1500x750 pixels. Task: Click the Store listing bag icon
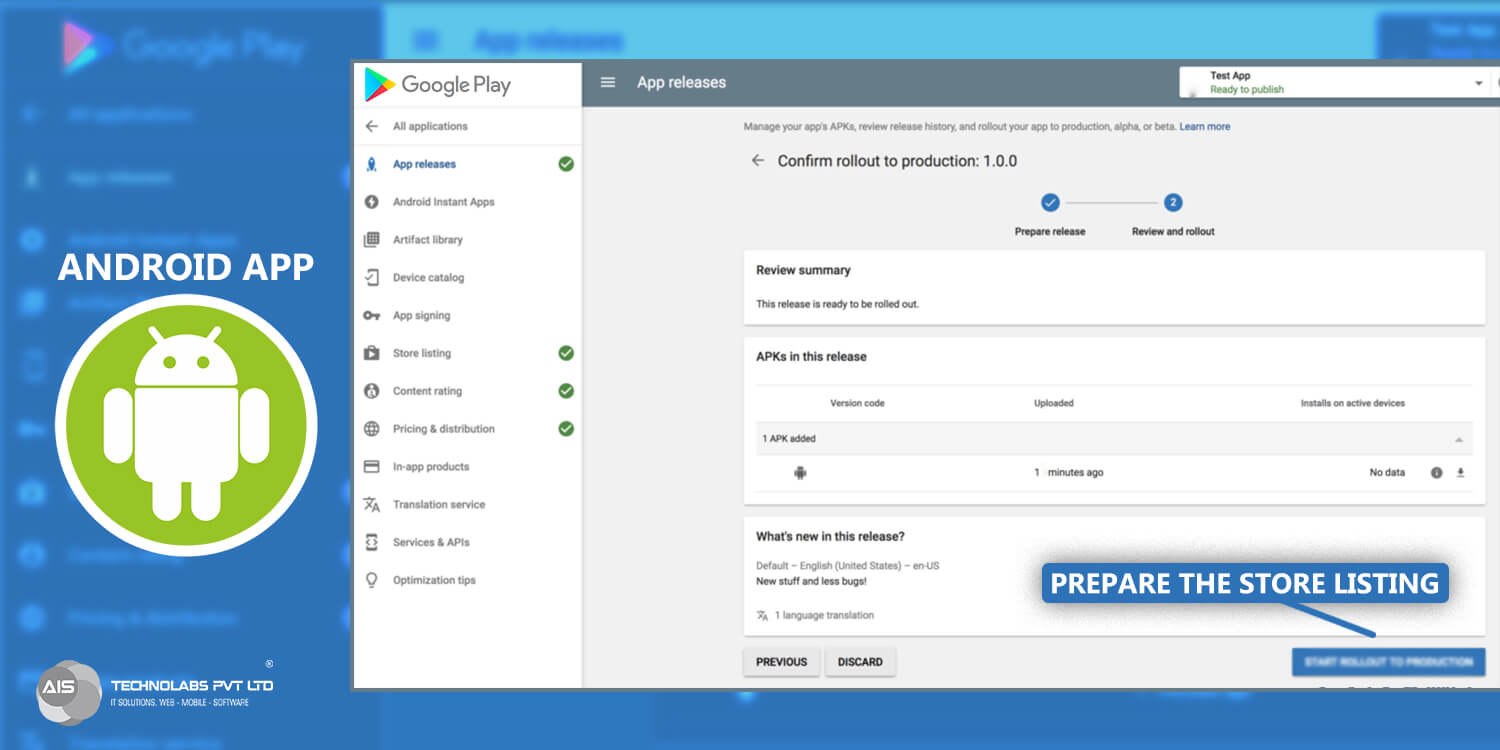(x=372, y=353)
